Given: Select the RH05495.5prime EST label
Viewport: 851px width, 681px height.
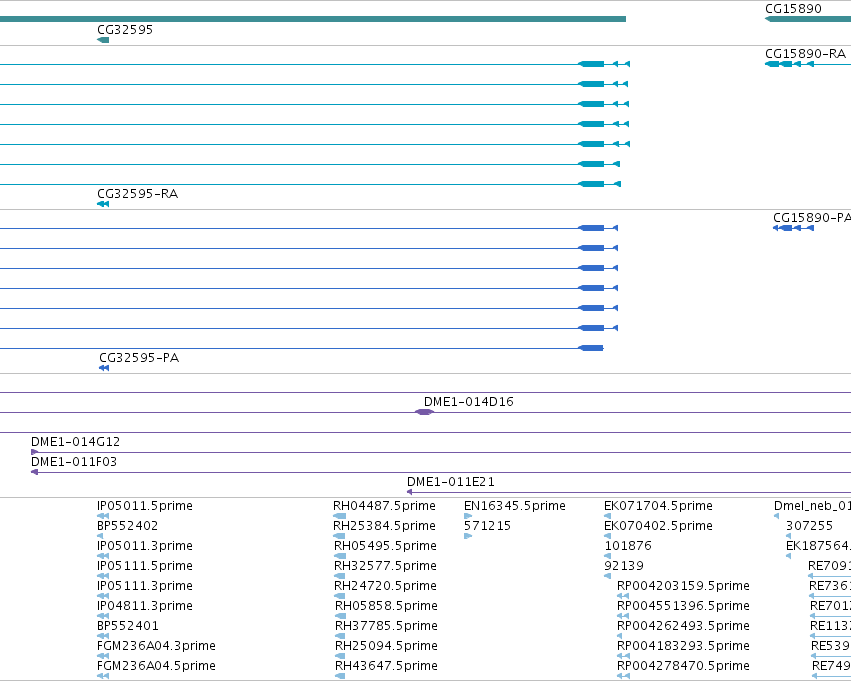Looking at the screenshot, I should 385,546.
